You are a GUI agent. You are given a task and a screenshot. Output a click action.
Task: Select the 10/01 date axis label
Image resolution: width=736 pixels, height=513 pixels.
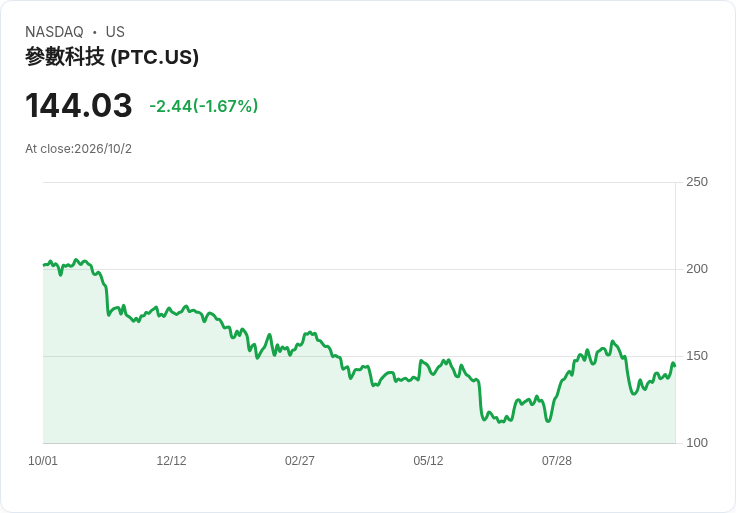(x=43, y=461)
